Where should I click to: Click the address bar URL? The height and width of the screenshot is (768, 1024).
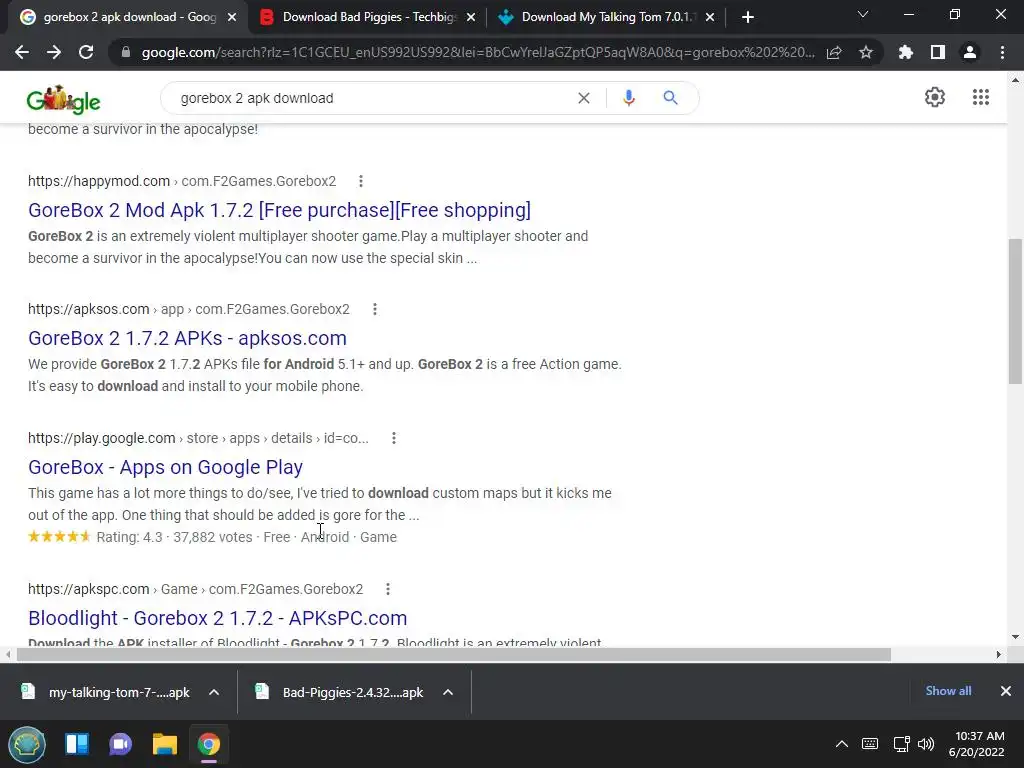point(478,52)
